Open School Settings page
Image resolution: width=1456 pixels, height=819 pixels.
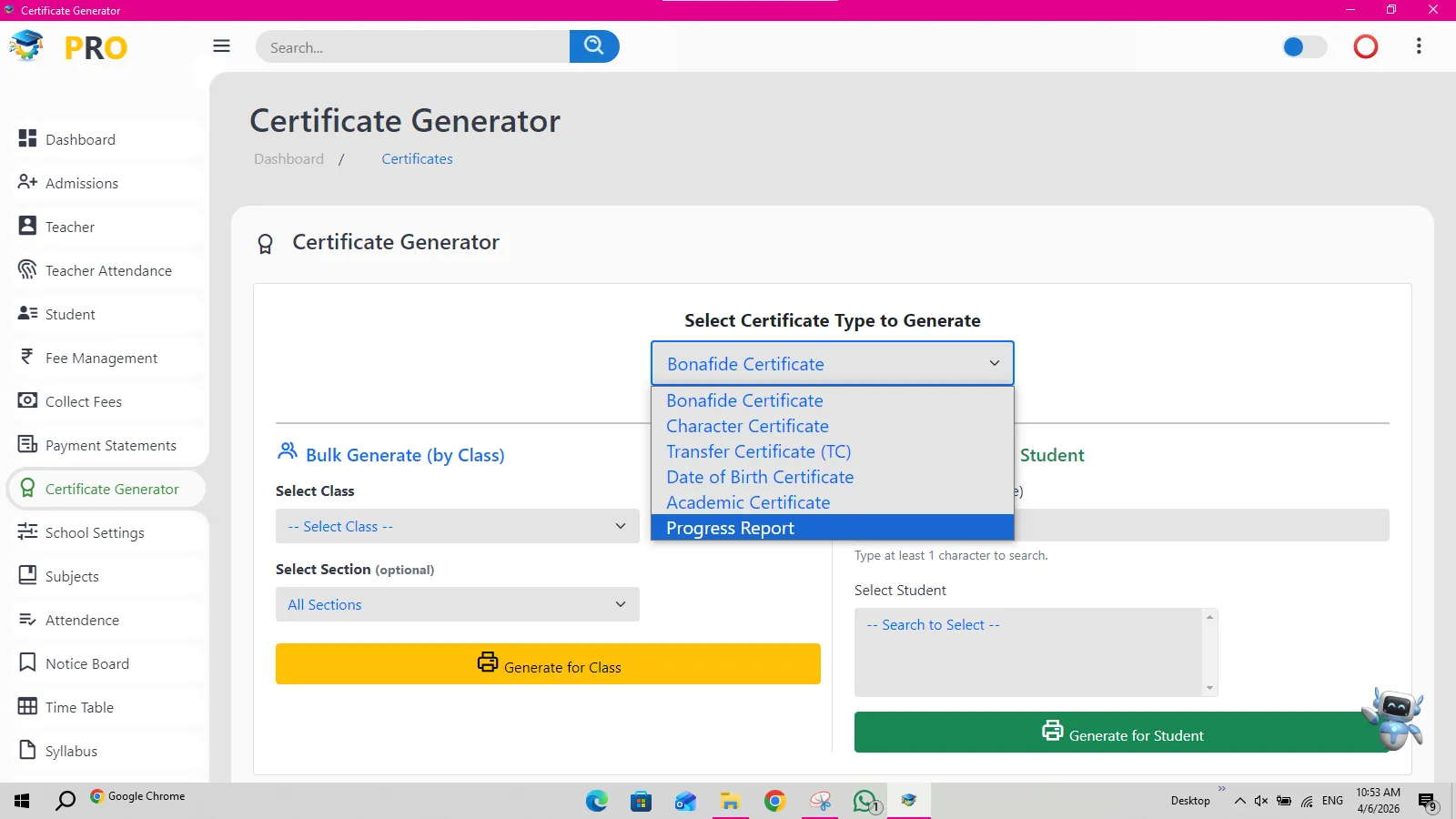(107, 532)
